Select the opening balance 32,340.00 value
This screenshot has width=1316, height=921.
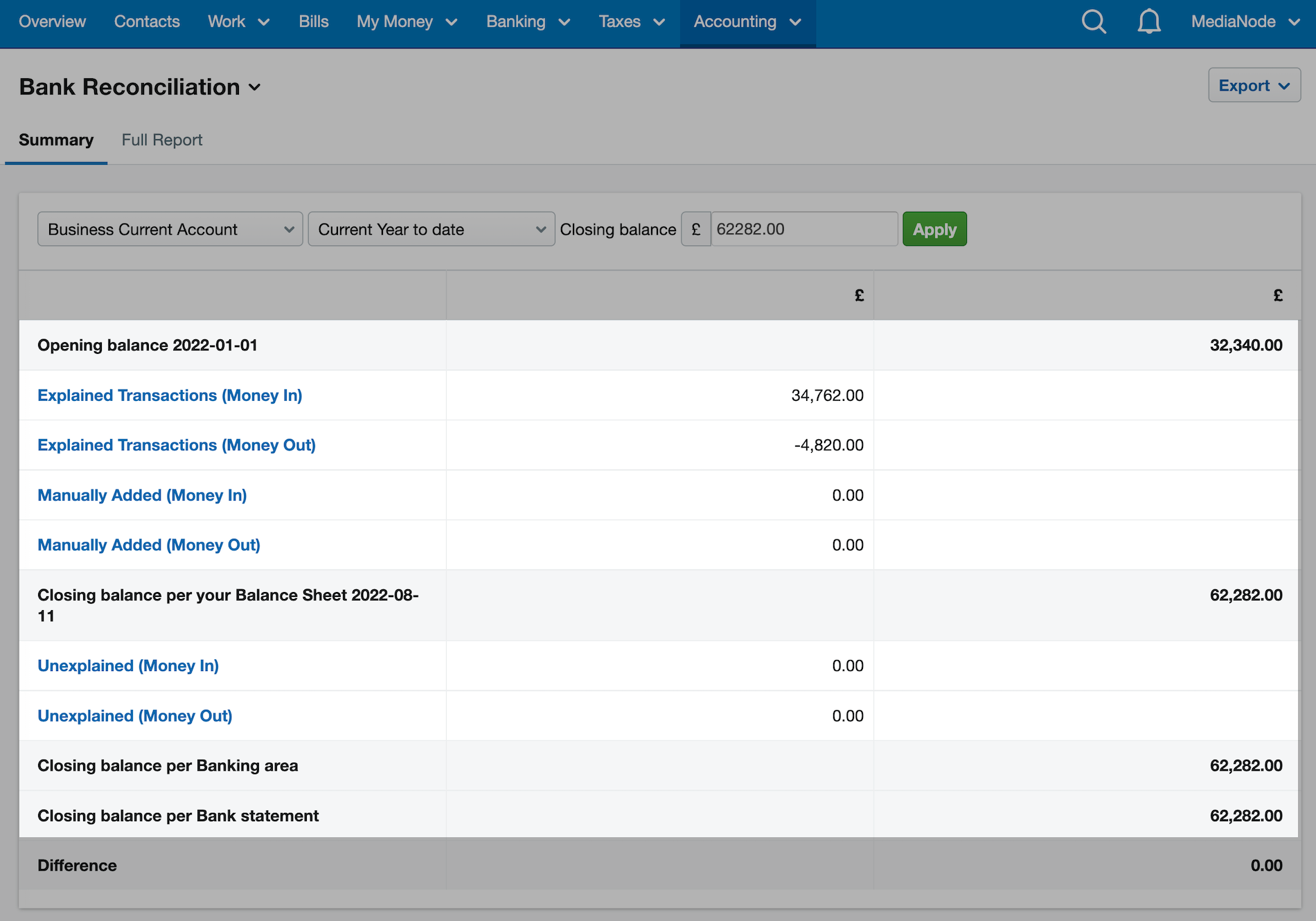point(1246,345)
